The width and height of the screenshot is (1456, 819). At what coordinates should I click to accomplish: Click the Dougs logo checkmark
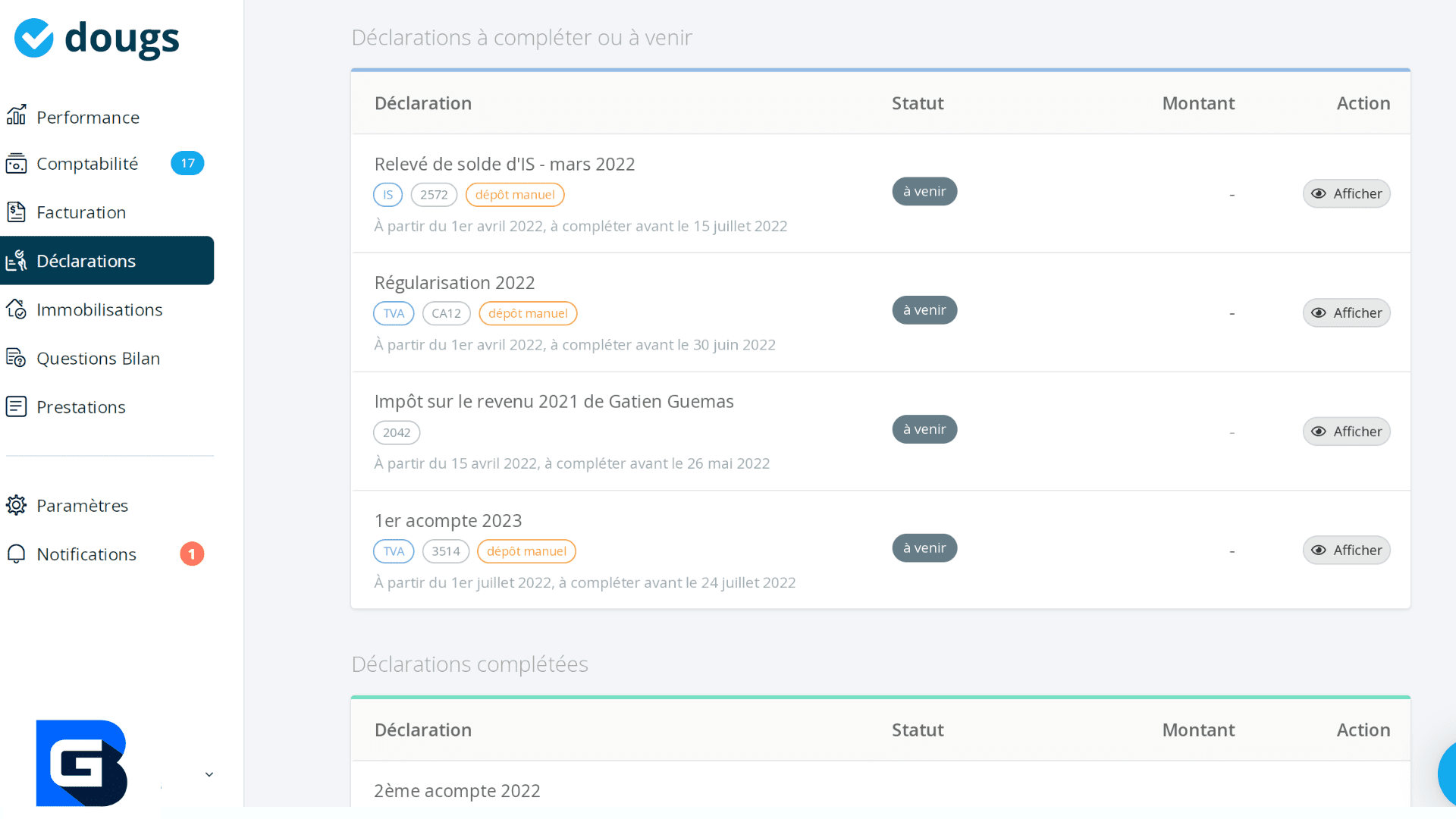coord(34,38)
